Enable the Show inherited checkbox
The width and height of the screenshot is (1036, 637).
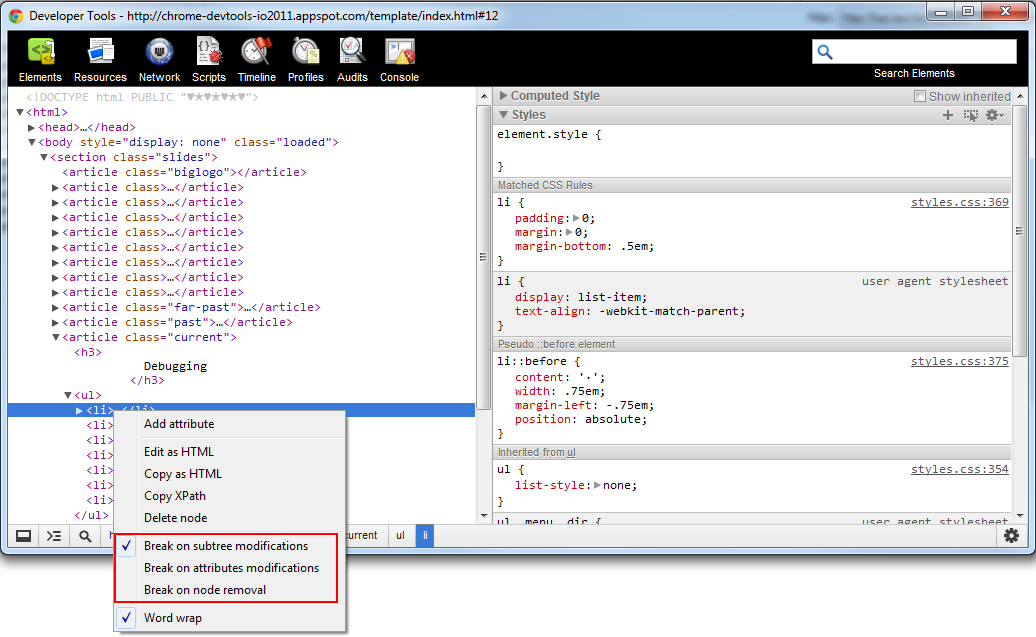coord(920,96)
